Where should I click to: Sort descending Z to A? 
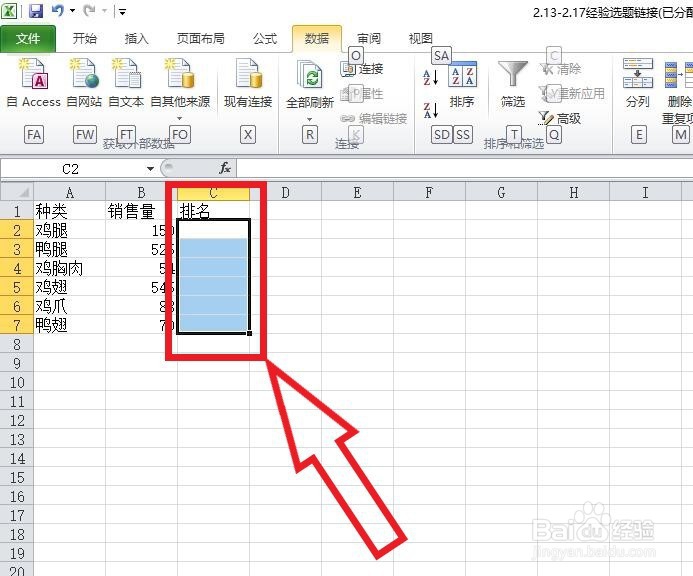click(430, 110)
